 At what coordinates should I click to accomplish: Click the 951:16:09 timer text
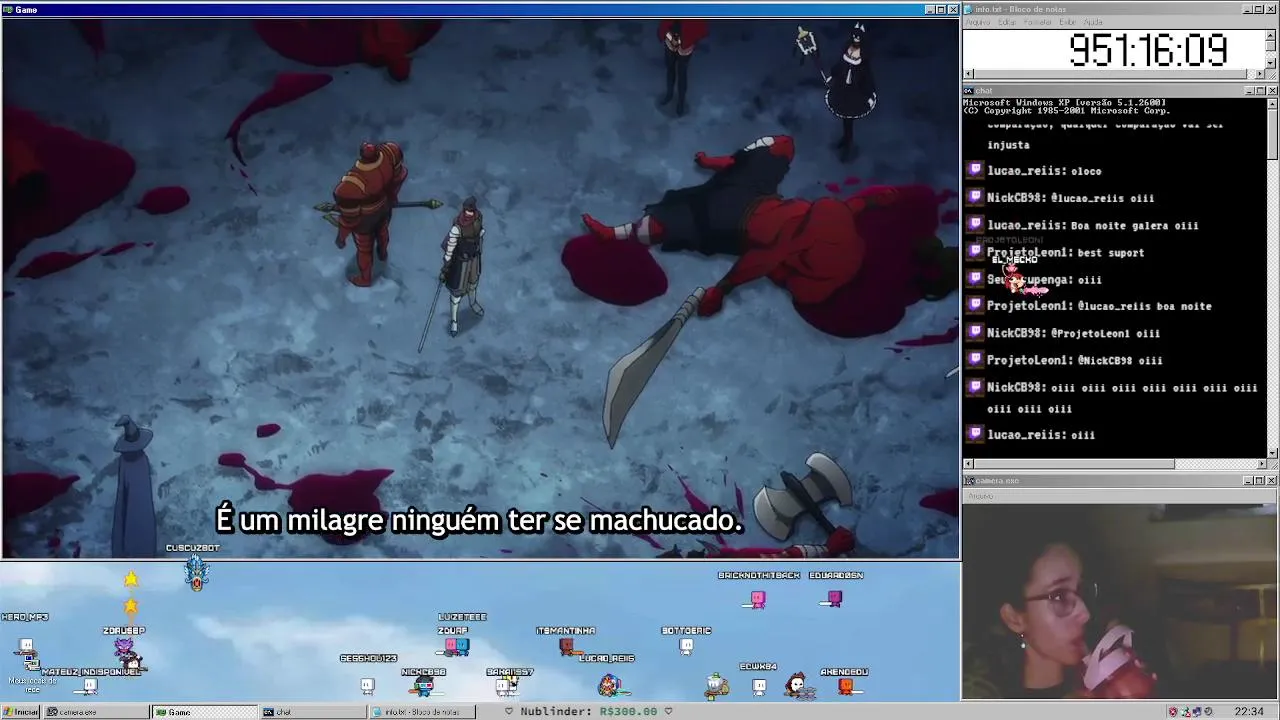pos(1148,50)
